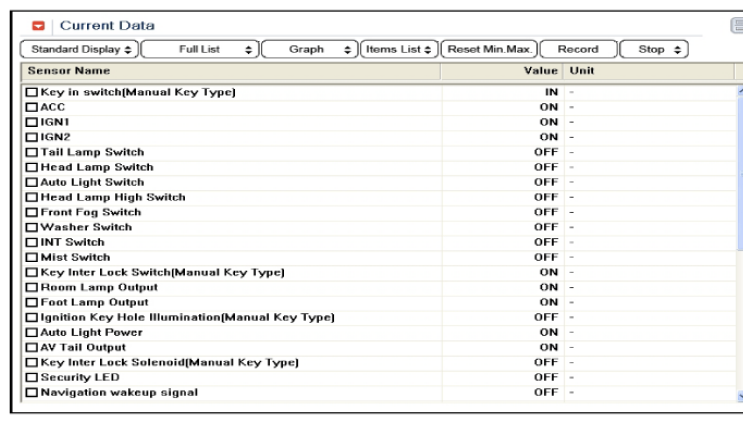
Task: Click the panel icon at top right corner
Action: pyautogui.click(x=737, y=25)
